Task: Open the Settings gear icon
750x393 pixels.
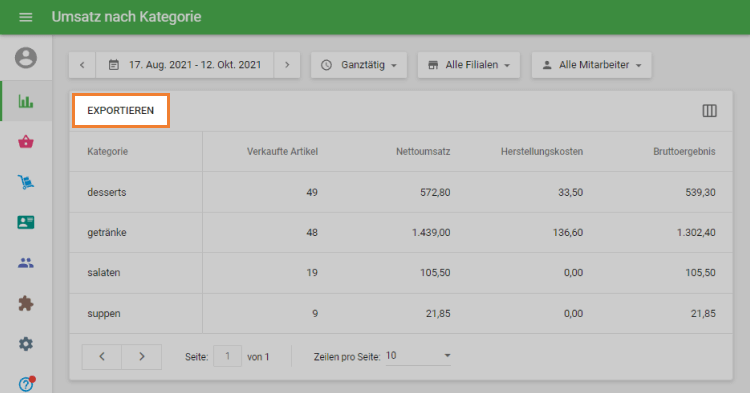Action: point(26,344)
